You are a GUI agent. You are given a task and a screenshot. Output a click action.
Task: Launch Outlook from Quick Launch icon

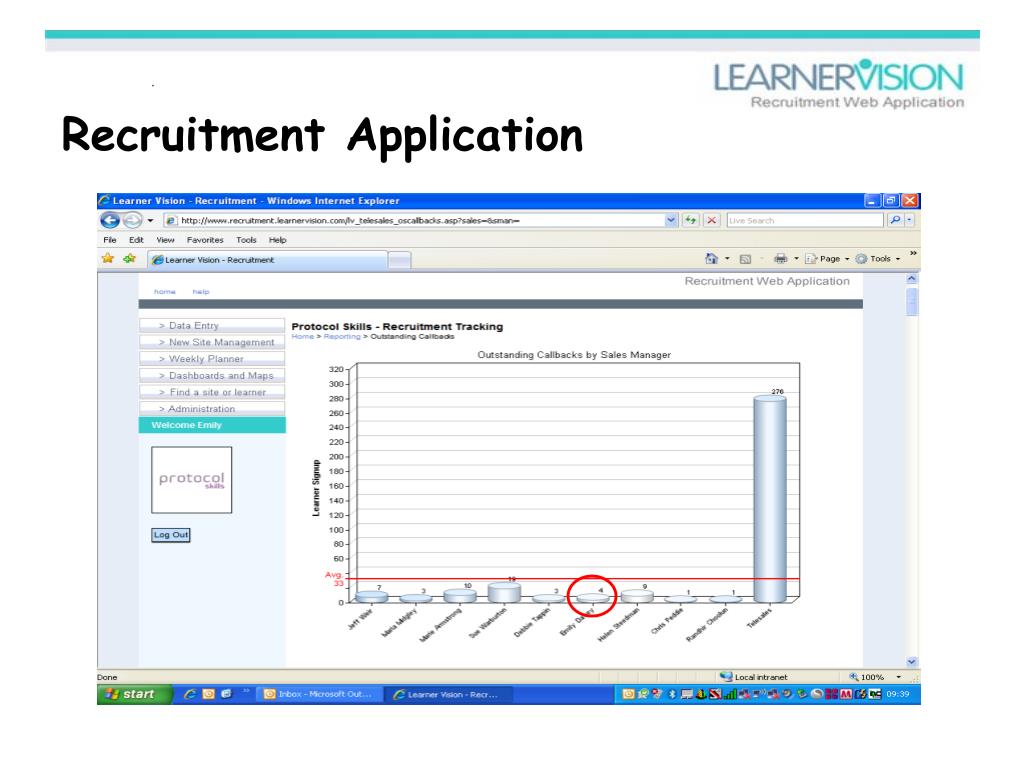[x=208, y=694]
